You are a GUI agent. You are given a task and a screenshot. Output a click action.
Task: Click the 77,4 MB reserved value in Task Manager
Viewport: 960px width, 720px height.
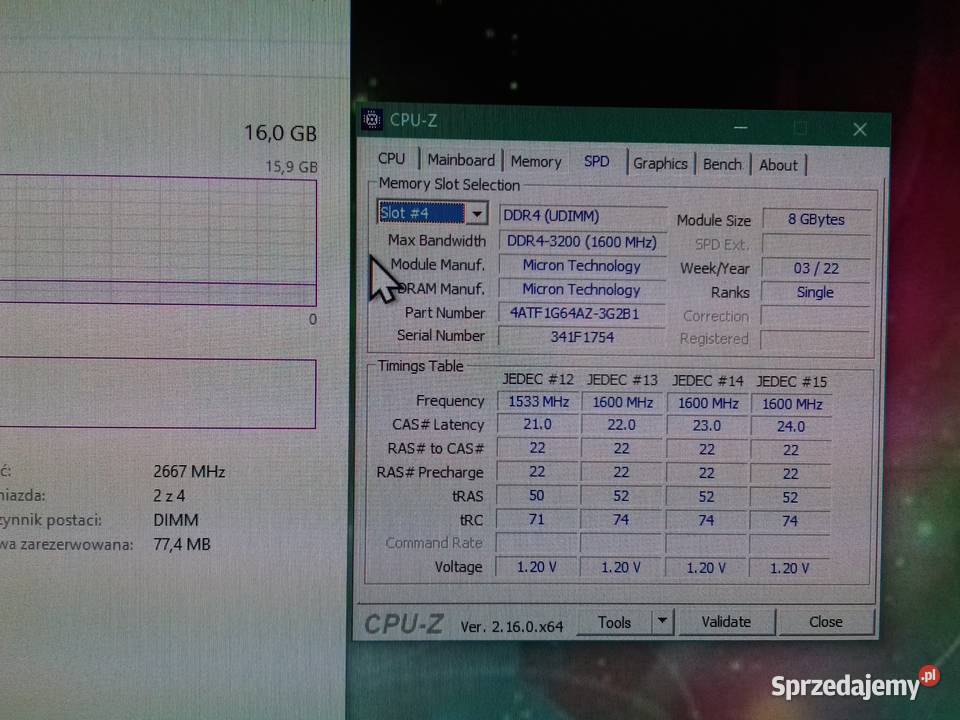pyautogui.click(x=182, y=544)
